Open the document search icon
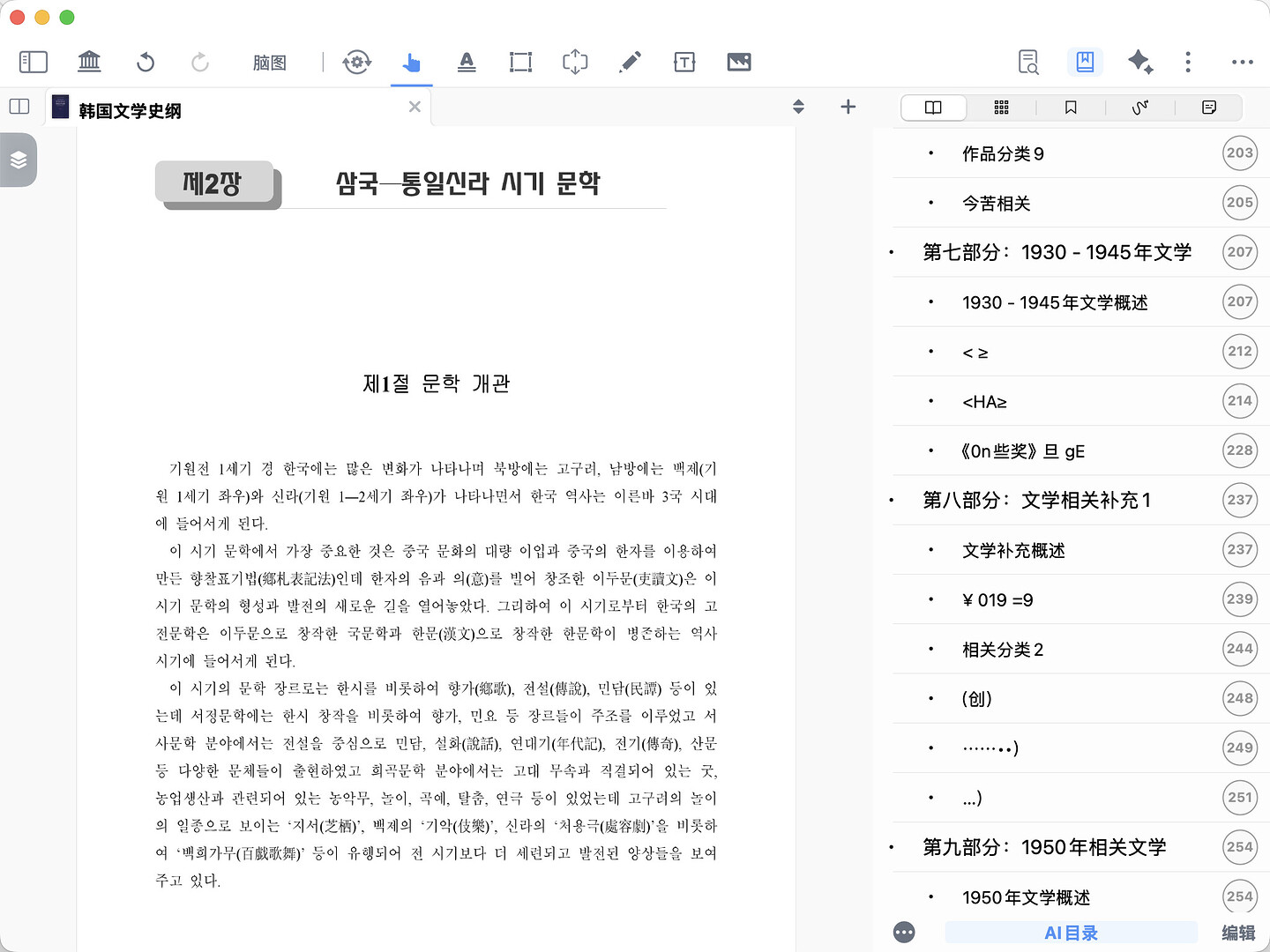Image resolution: width=1270 pixels, height=952 pixels. [1028, 62]
